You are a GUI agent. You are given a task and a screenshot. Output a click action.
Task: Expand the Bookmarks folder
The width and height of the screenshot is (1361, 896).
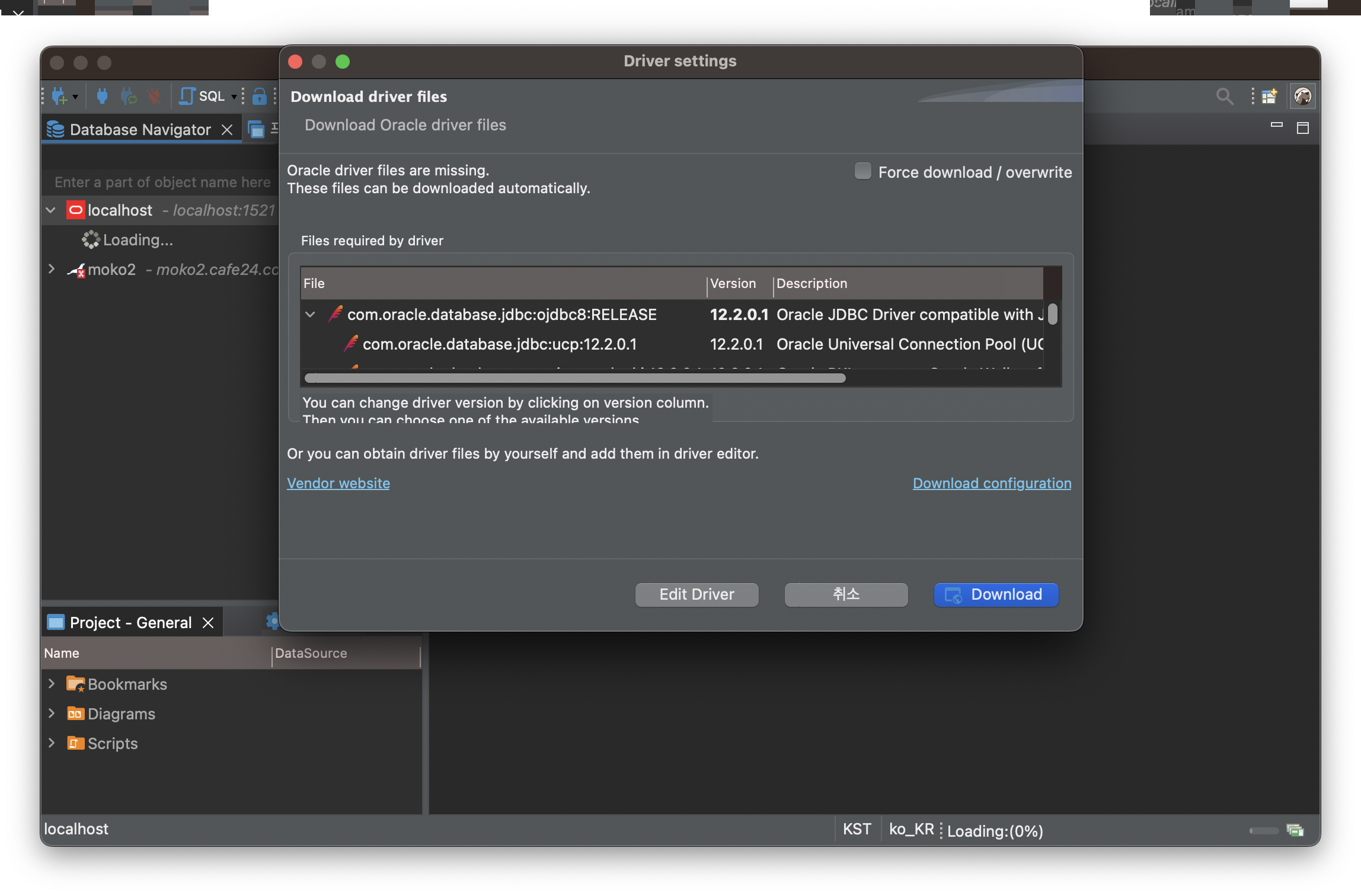(52, 684)
